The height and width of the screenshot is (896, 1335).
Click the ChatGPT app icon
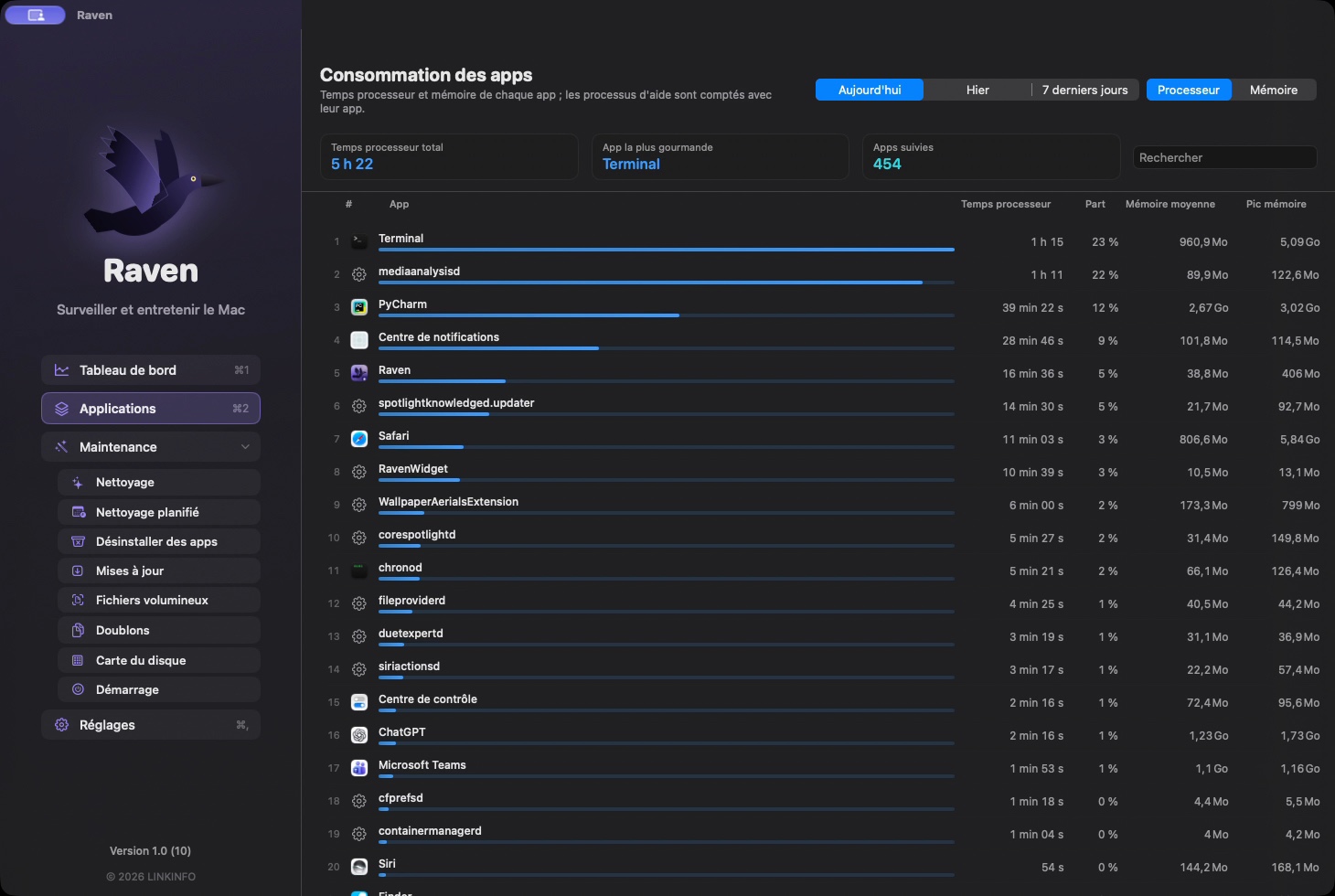[359, 735]
